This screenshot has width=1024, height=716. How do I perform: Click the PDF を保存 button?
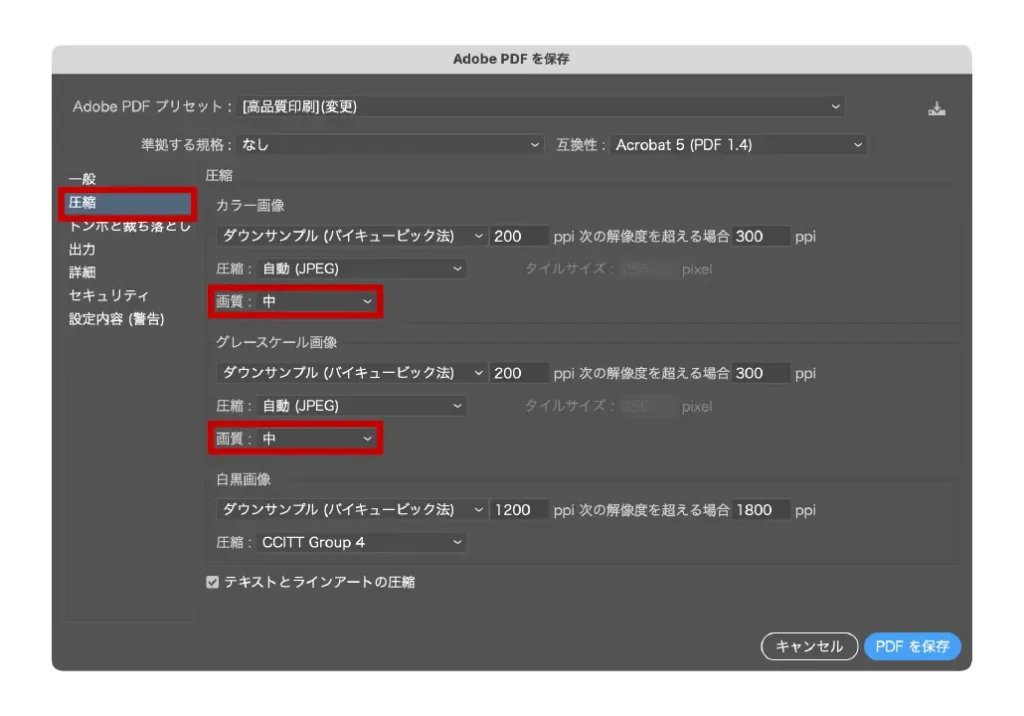(912, 647)
